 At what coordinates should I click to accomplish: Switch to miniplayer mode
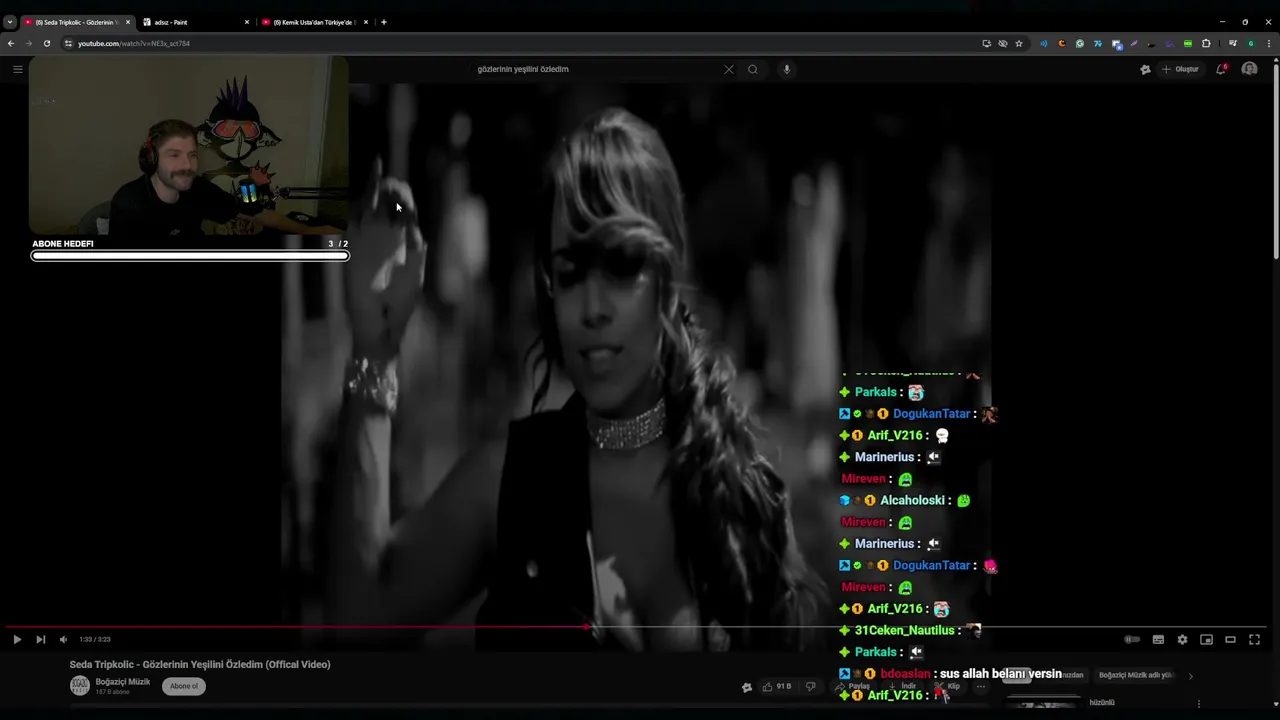pos(1206,640)
